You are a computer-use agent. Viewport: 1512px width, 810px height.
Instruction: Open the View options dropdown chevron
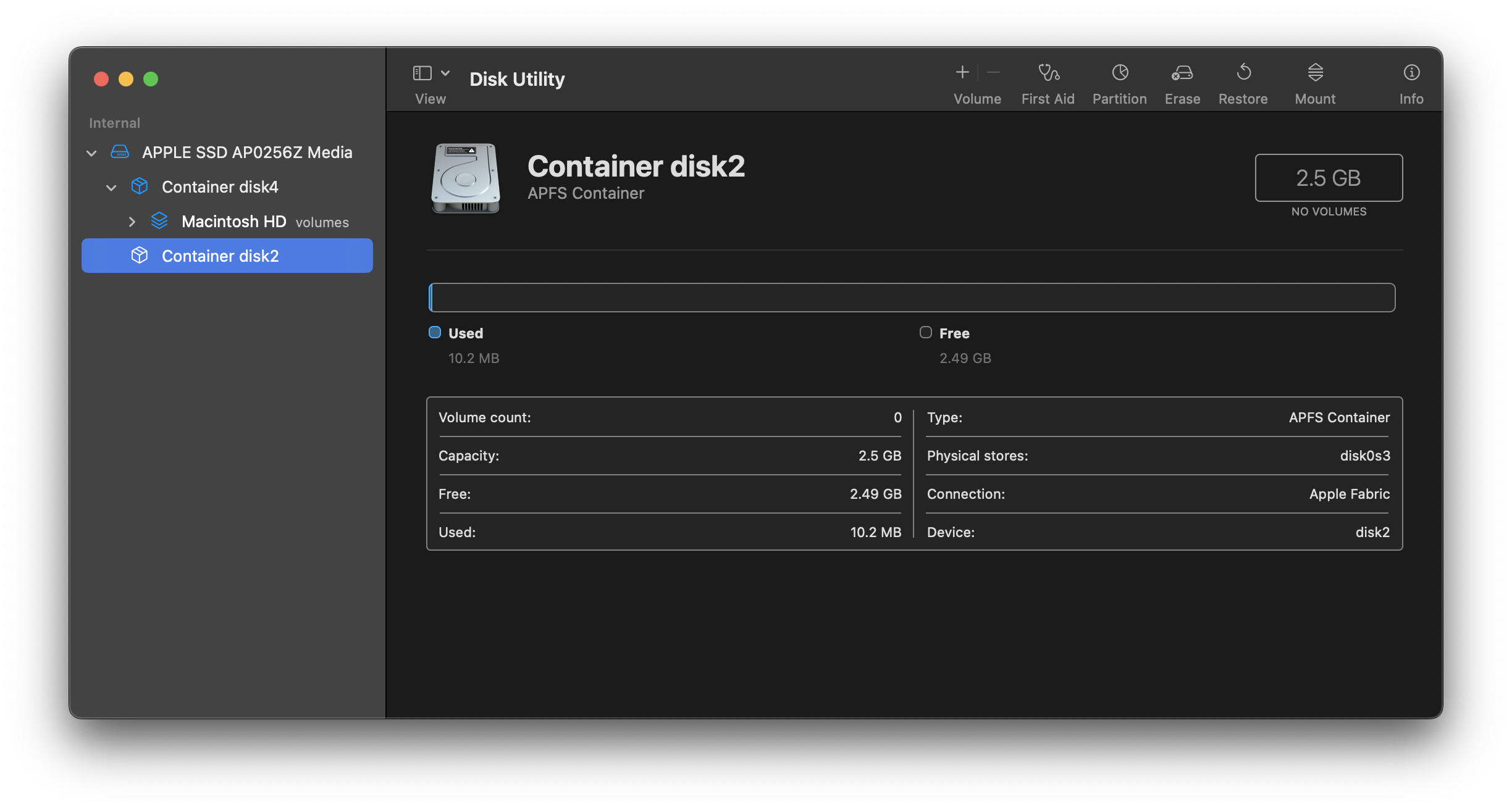point(445,73)
